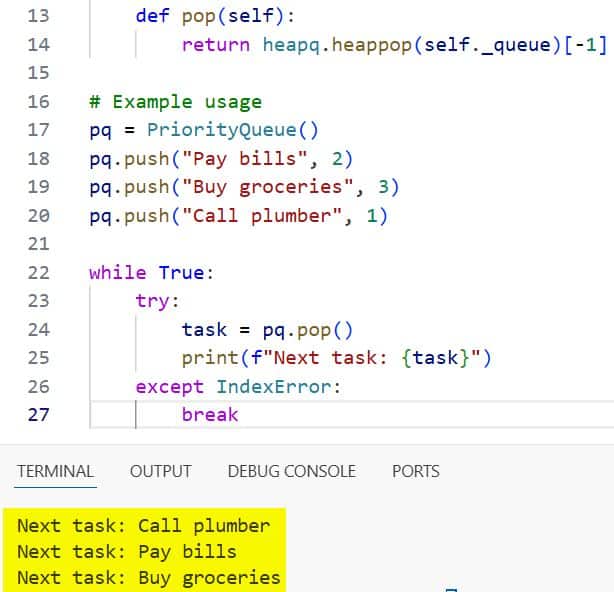This screenshot has width=614, height=592.
Task: Click 'task = pq.pop()' assignment
Action: pyautogui.click(x=267, y=330)
